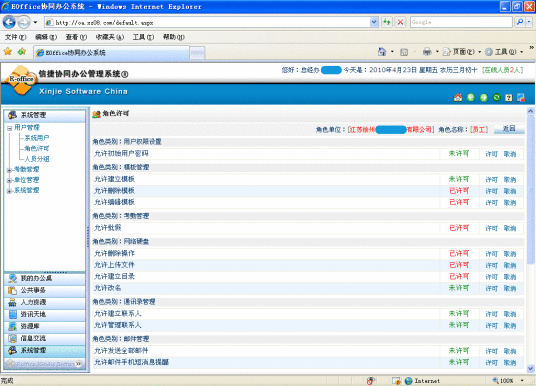Click the browser Forward arrow button

[24, 23]
